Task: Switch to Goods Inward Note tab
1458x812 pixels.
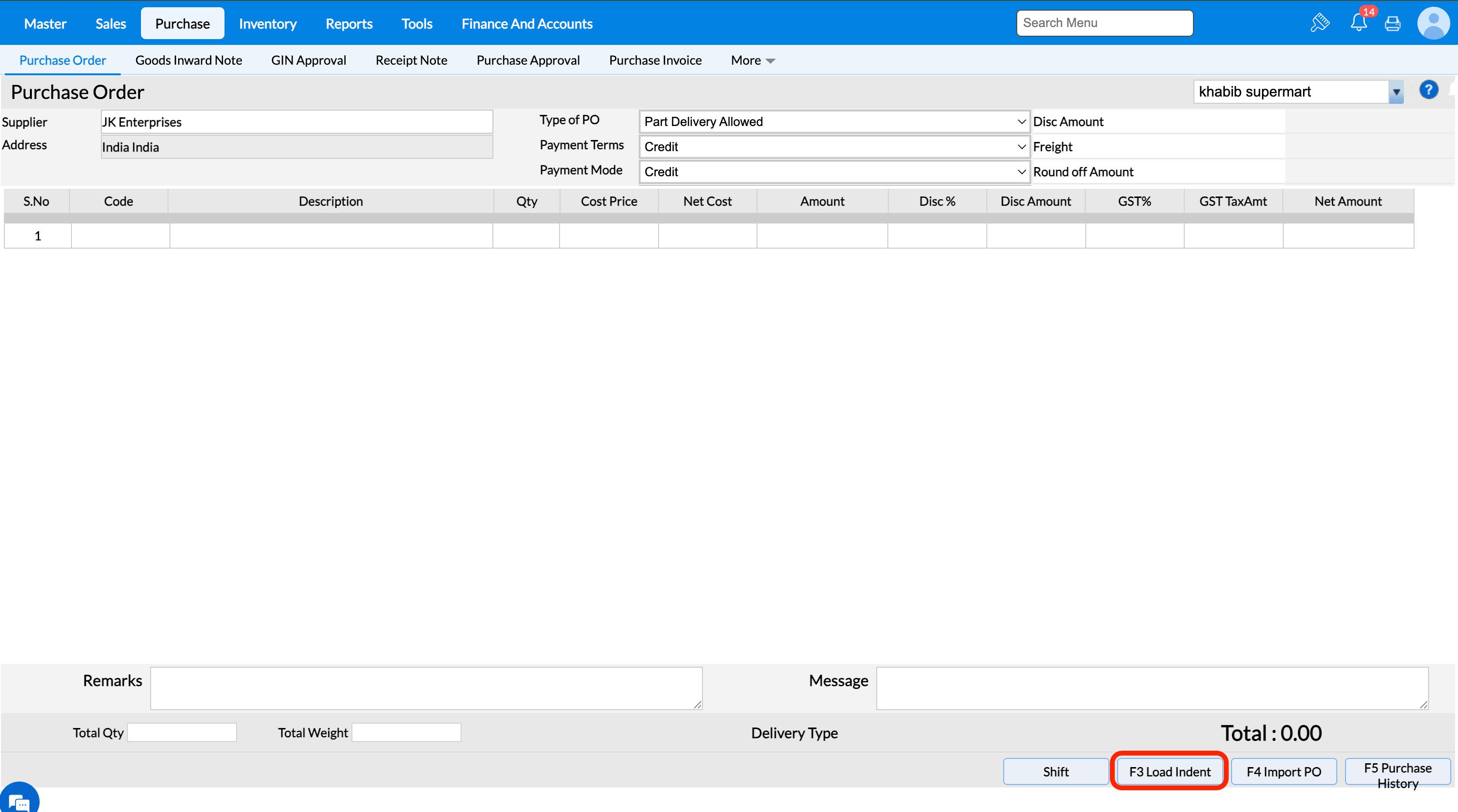Action: [188, 60]
